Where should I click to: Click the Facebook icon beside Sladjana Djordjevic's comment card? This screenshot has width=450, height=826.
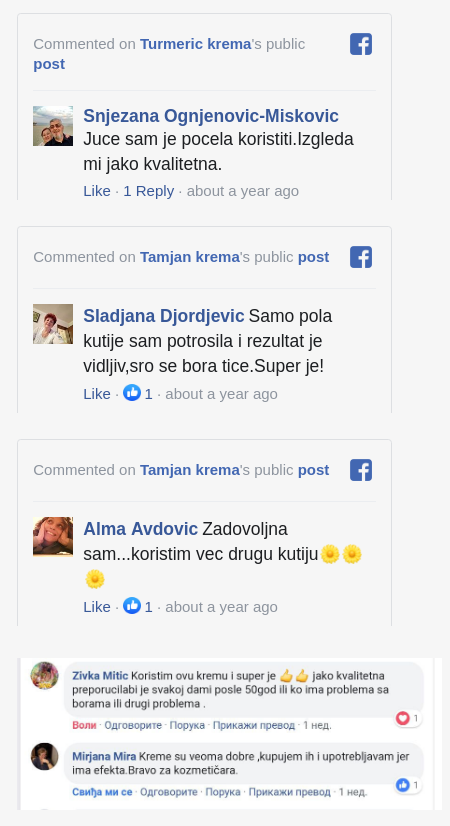[361, 257]
